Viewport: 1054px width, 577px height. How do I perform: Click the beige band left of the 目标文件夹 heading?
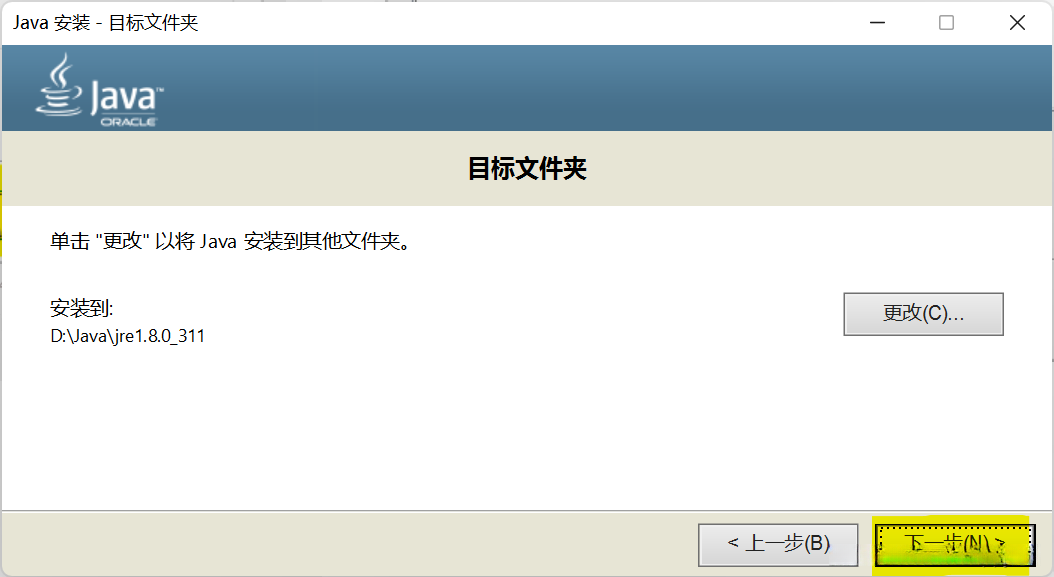pyautogui.click(x=235, y=168)
